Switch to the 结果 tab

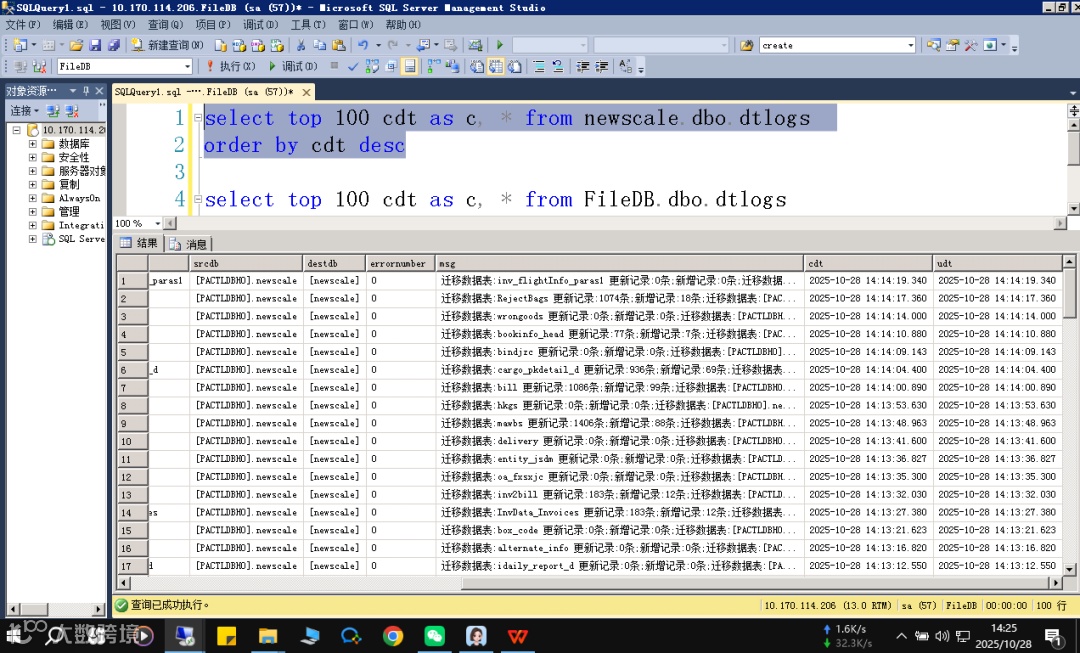coord(139,243)
